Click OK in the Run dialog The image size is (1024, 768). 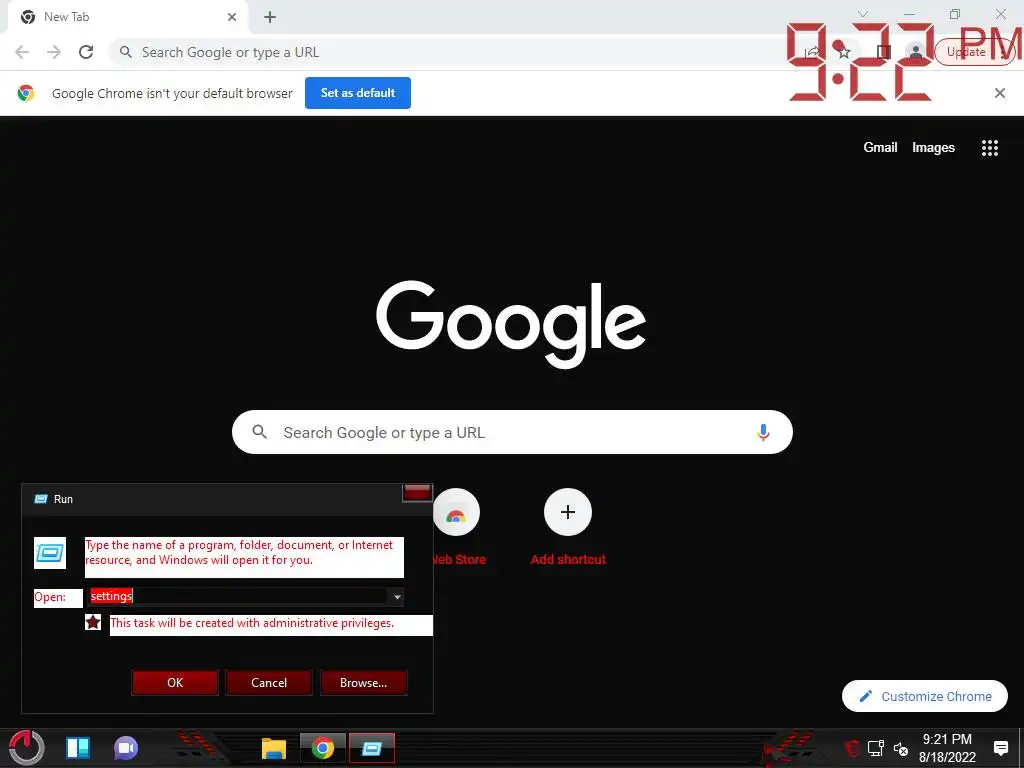[x=175, y=682]
